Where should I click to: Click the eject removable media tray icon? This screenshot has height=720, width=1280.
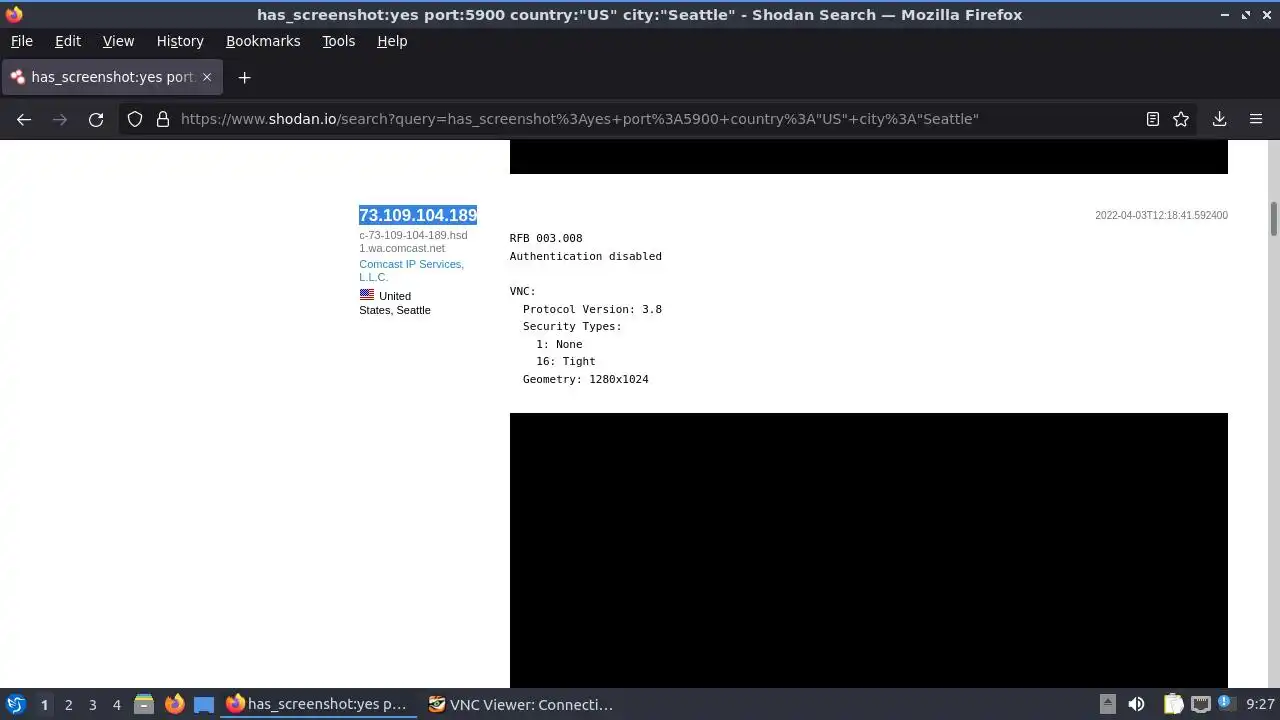tap(1108, 704)
